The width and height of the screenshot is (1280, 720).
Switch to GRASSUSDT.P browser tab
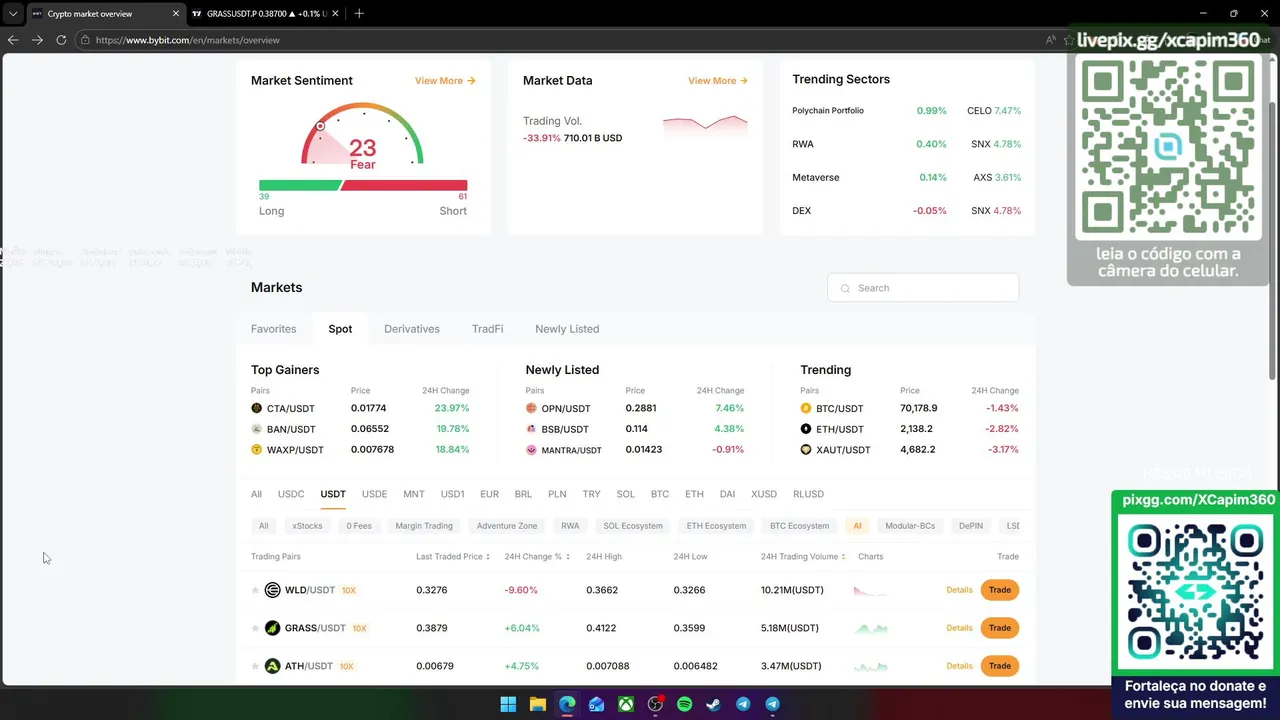264,14
